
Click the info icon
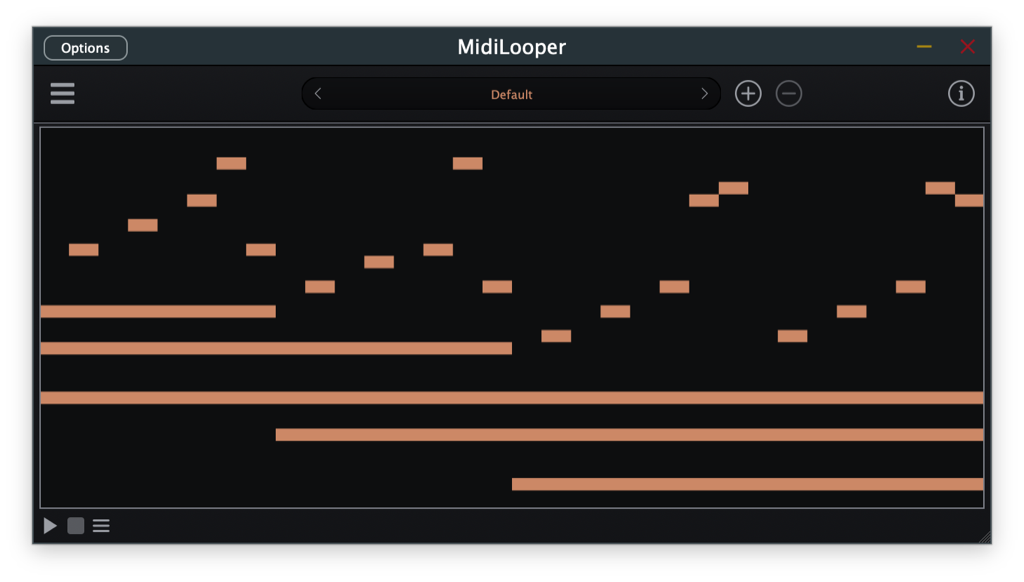[x=962, y=93]
